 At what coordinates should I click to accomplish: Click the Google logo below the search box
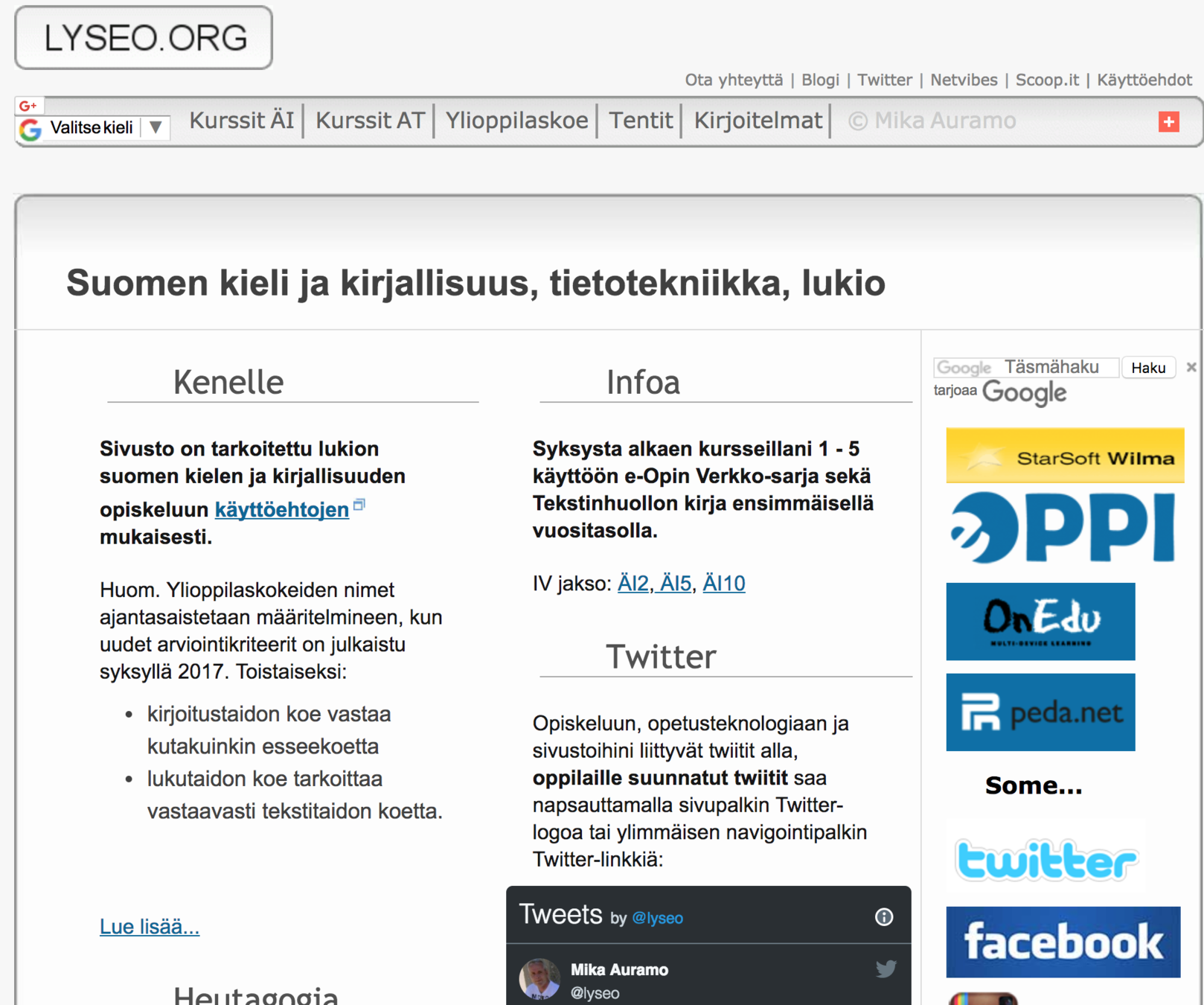pos(1024,393)
